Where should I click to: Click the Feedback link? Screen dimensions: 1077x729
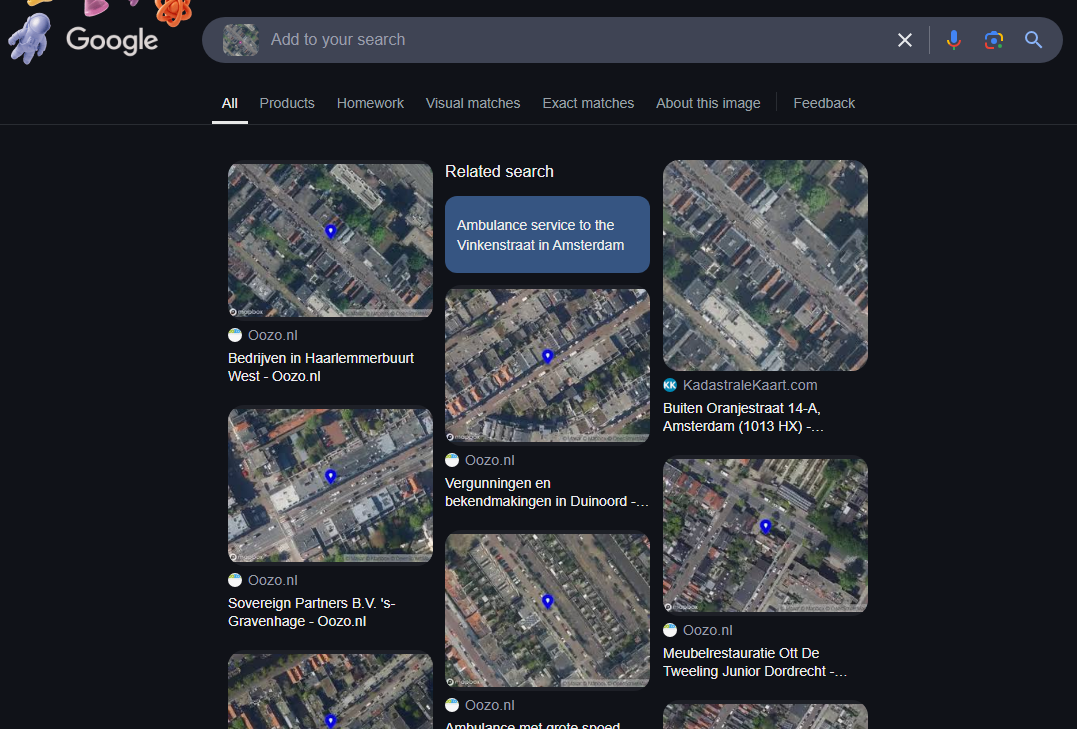(824, 103)
